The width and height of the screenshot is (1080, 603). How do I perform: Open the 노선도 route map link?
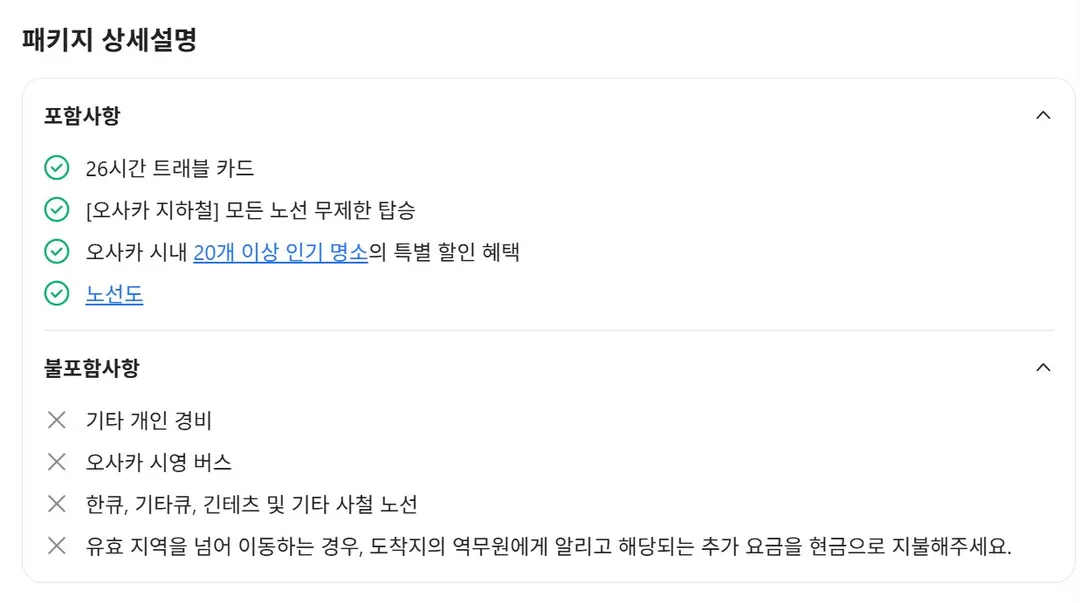coord(114,294)
